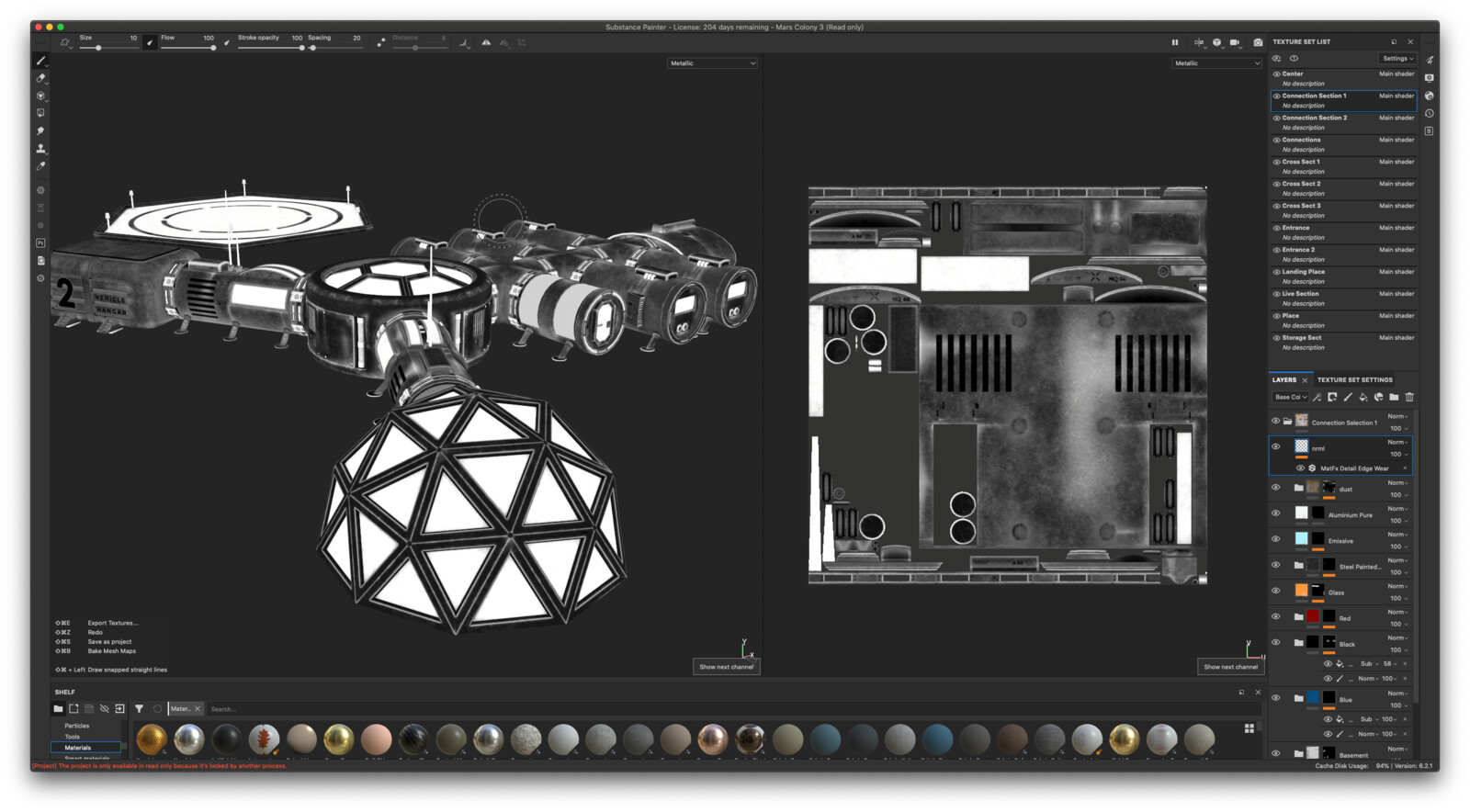The width and height of the screenshot is (1470, 812).
Task: Select Connection Section 2 texture set
Action: click(x=1344, y=122)
